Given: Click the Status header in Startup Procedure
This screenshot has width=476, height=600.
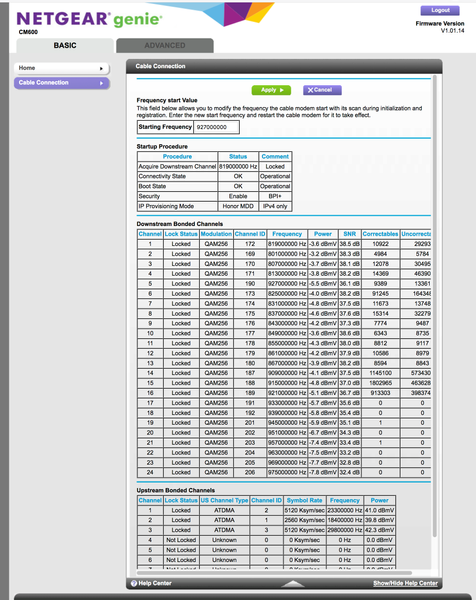Looking at the screenshot, I should tap(238, 157).
